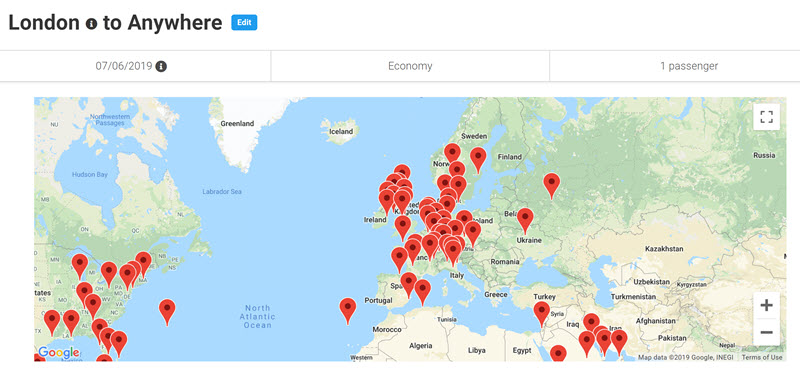Click the Hudson Bay label
800x376 pixels.
90,174
